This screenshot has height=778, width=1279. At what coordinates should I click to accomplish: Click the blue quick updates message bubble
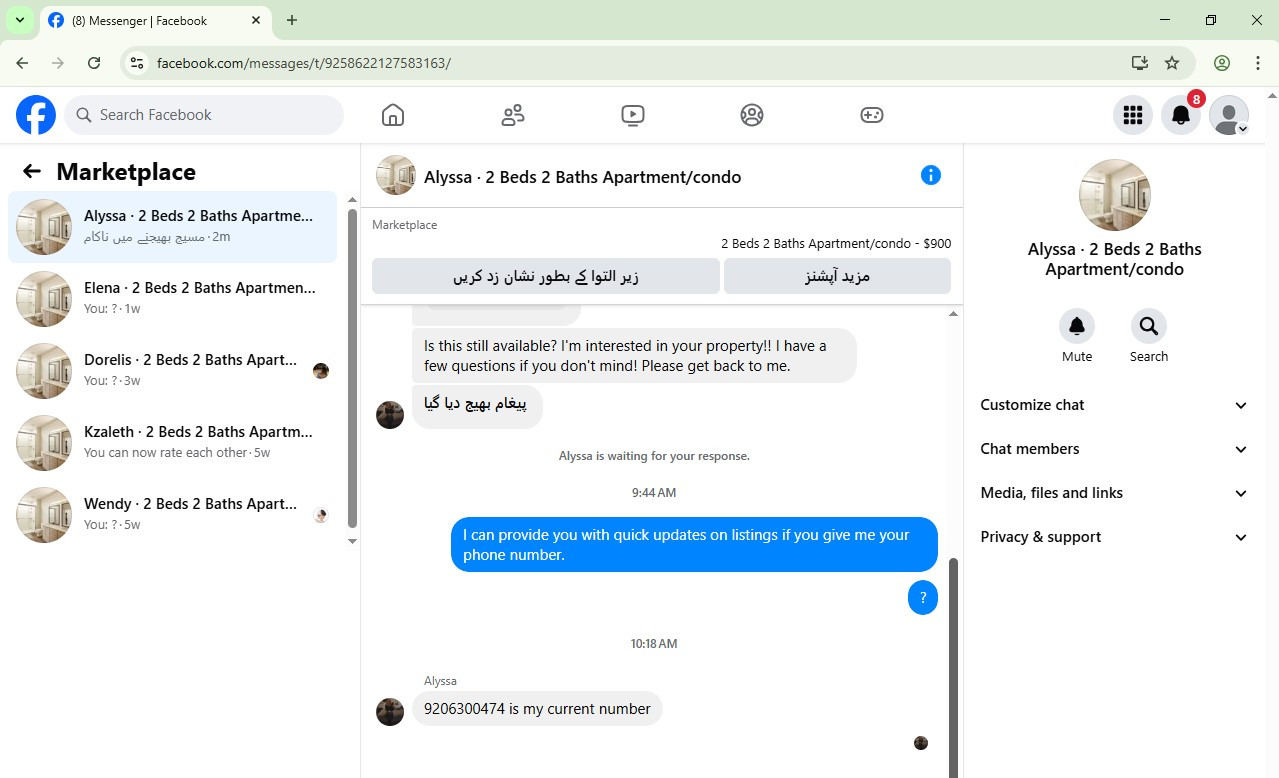tap(694, 545)
